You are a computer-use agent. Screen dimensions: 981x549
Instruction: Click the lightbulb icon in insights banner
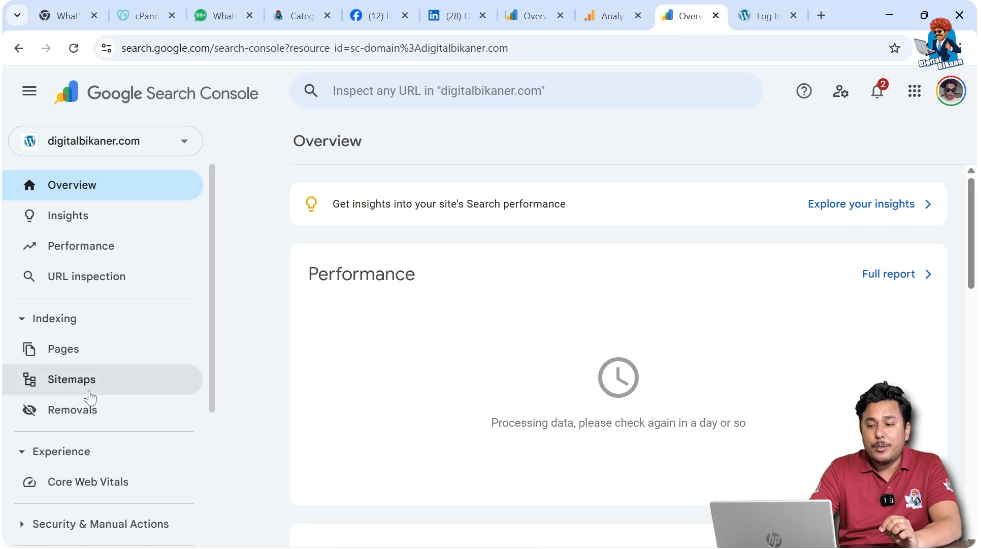pyautogui.click(x=311, y=204)
